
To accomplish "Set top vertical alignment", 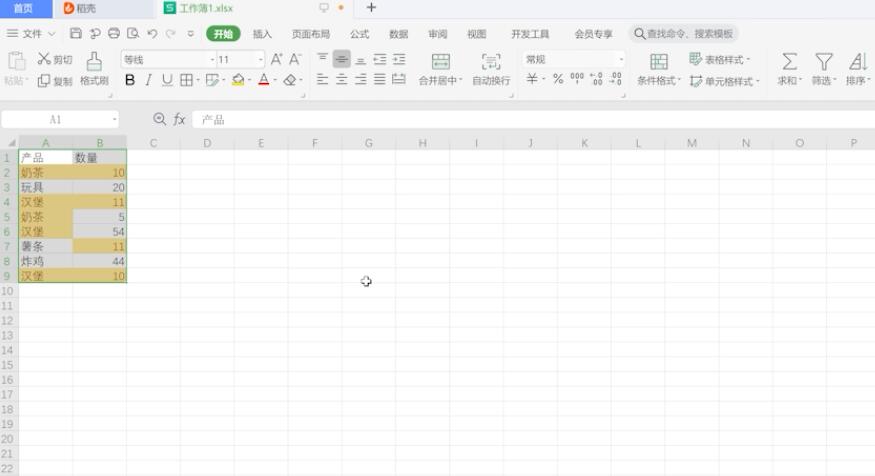I will click(x=323, y=59).
